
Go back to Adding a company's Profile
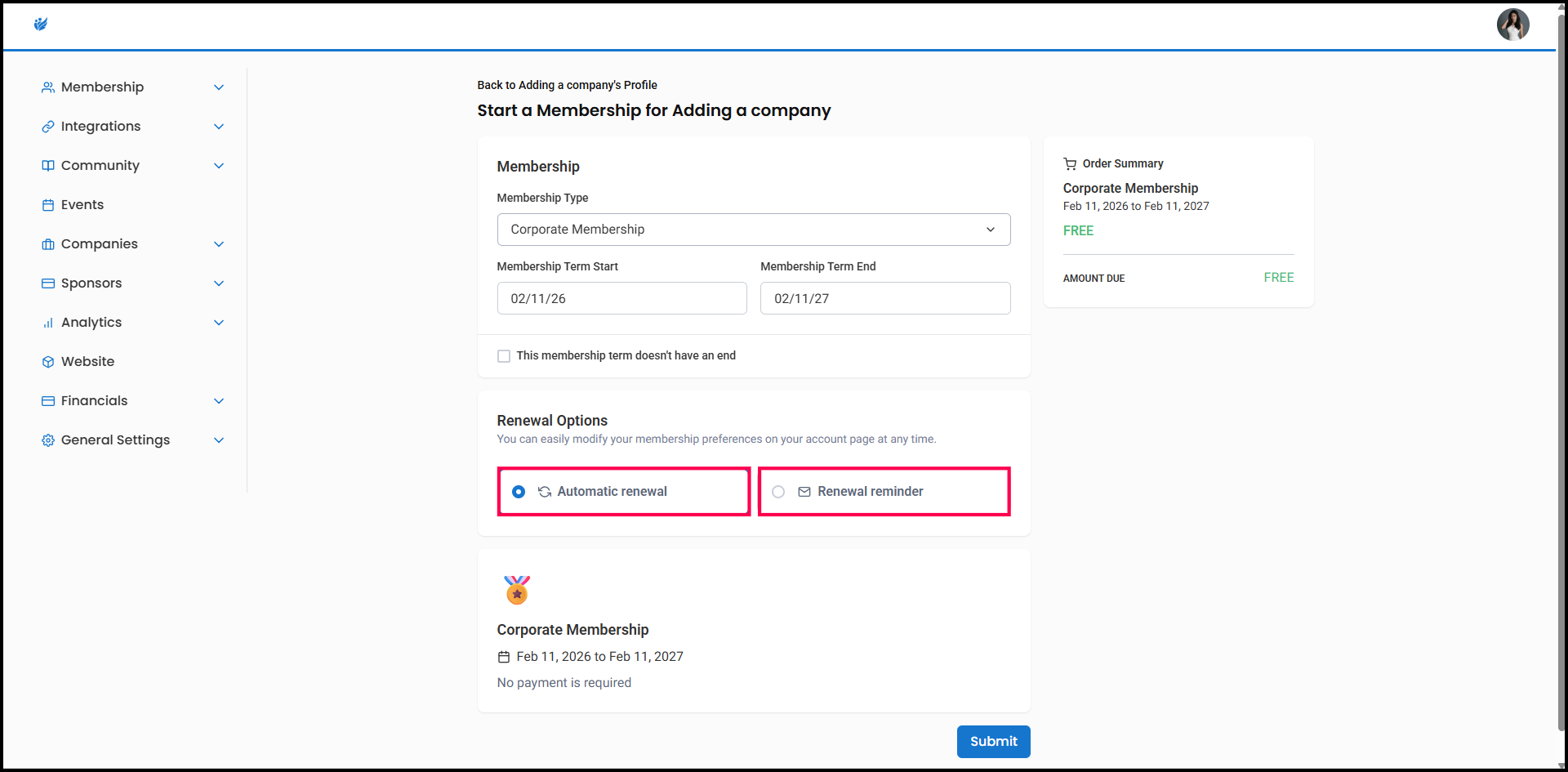click(567, 85)
